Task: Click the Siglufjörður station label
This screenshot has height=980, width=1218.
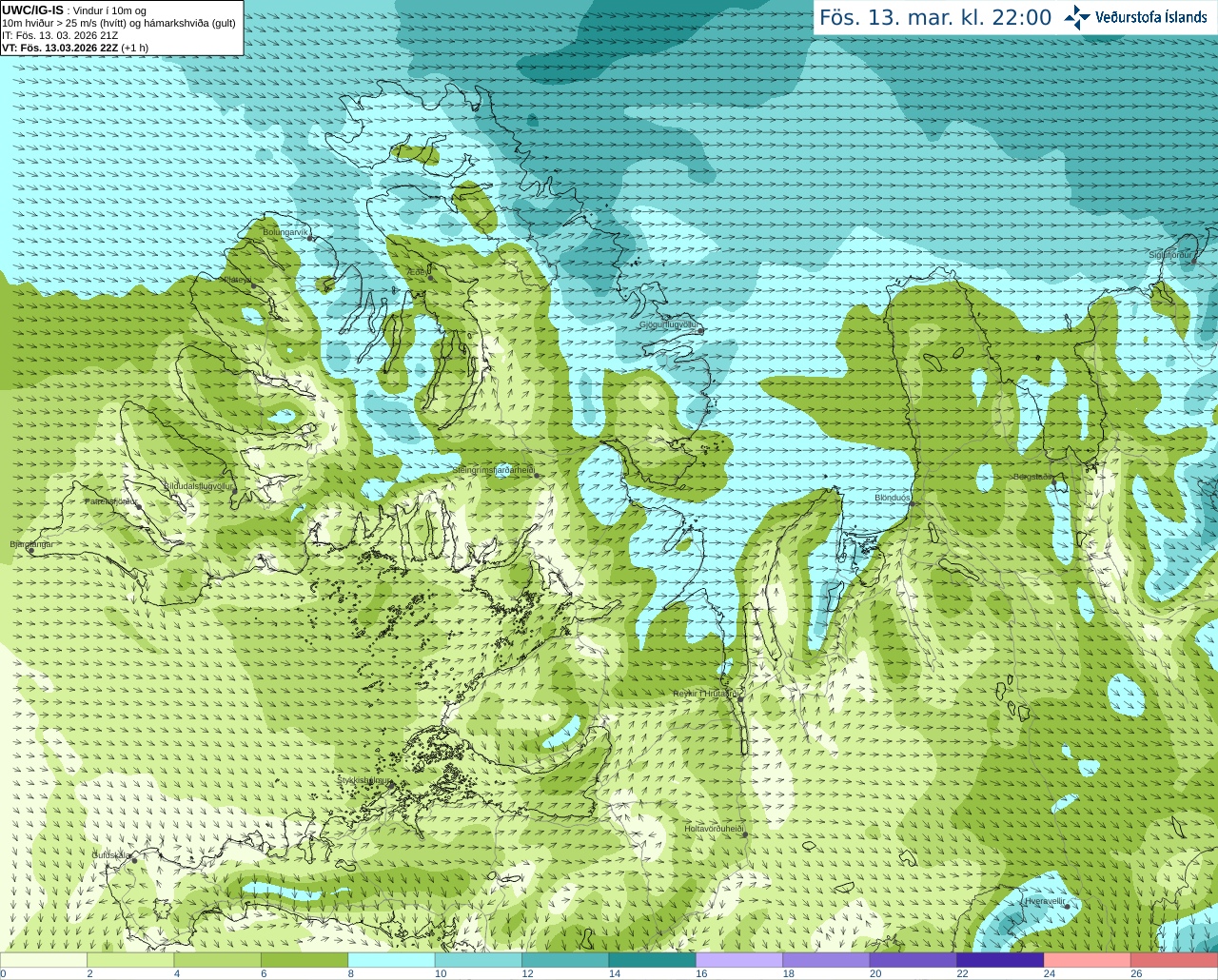Action: tap(1170, 255)
